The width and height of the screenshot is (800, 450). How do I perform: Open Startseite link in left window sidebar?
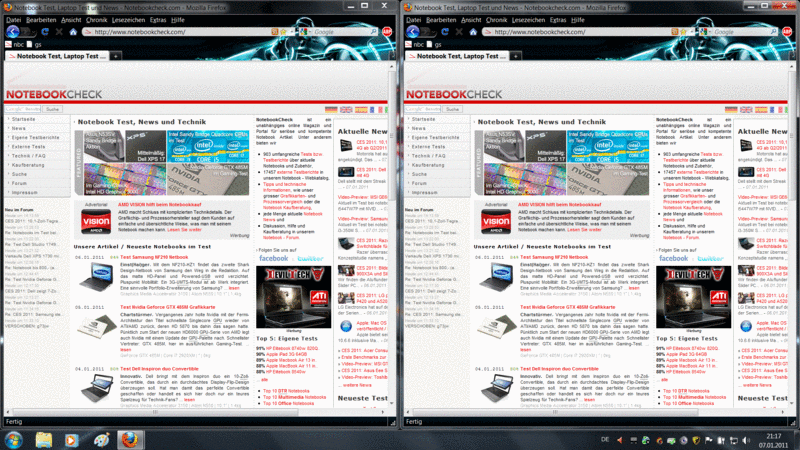point(23,119)
